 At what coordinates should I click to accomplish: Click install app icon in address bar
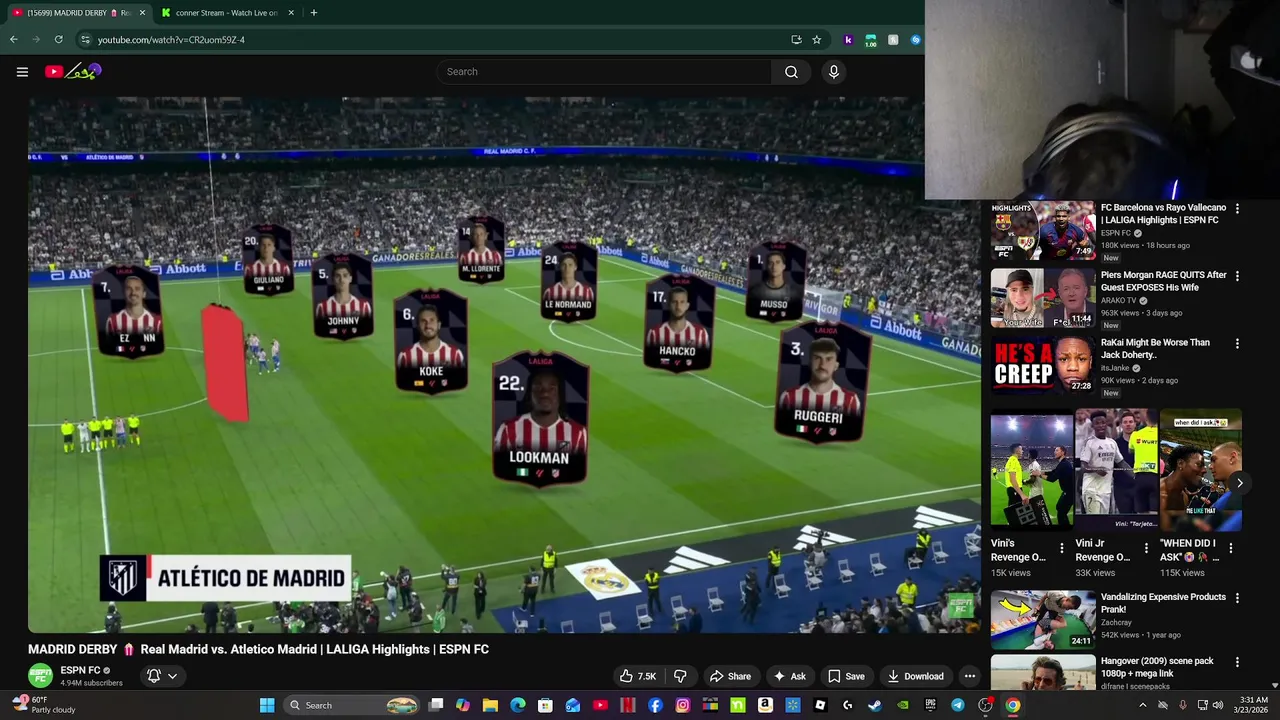(796, 39)
